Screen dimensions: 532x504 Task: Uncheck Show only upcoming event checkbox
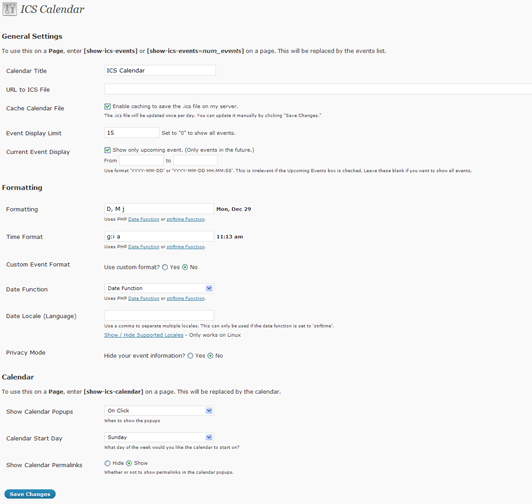pos(108,150)
